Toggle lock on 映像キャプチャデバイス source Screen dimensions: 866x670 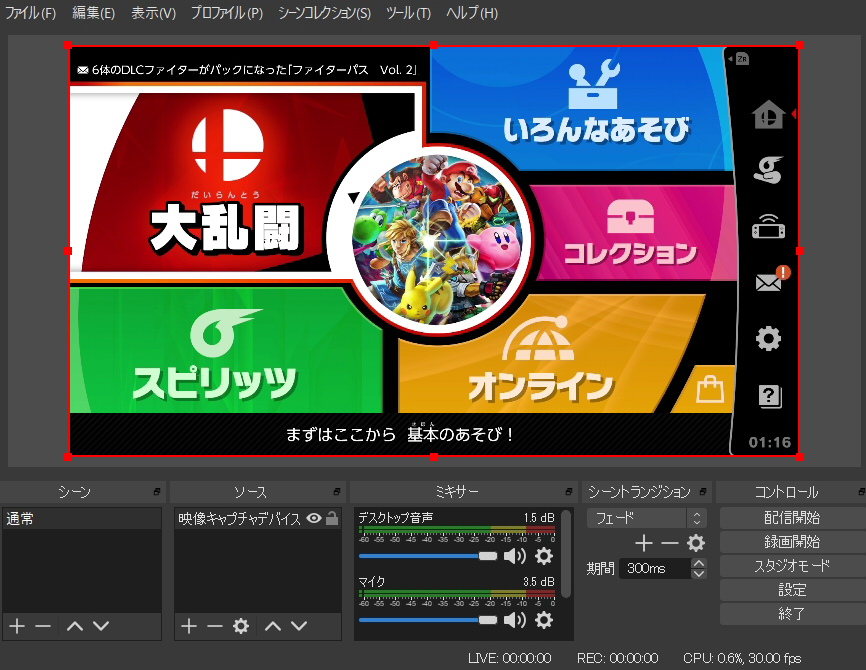point(332,518)
